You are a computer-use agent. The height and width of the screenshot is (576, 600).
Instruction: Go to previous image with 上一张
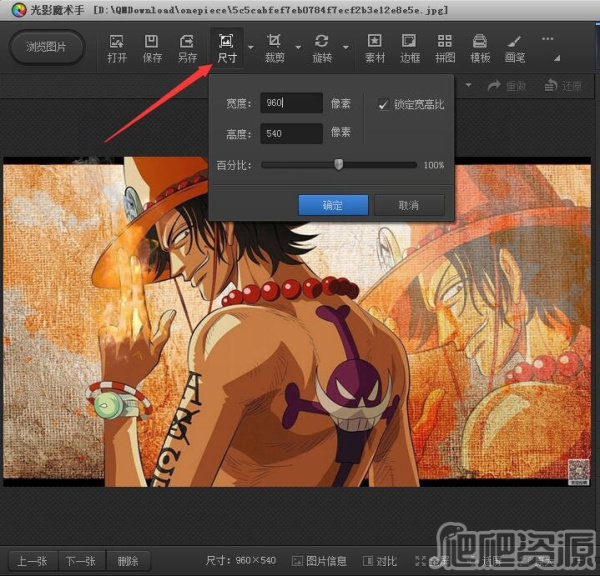click(x=33, y=561)
